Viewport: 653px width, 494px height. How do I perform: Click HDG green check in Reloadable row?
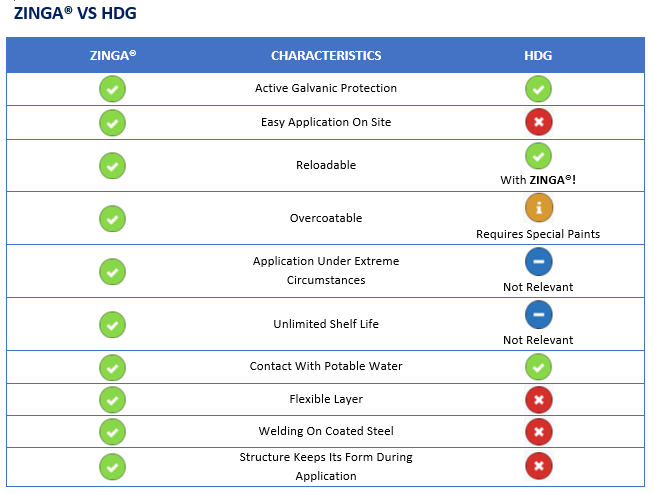coord(538,156)
